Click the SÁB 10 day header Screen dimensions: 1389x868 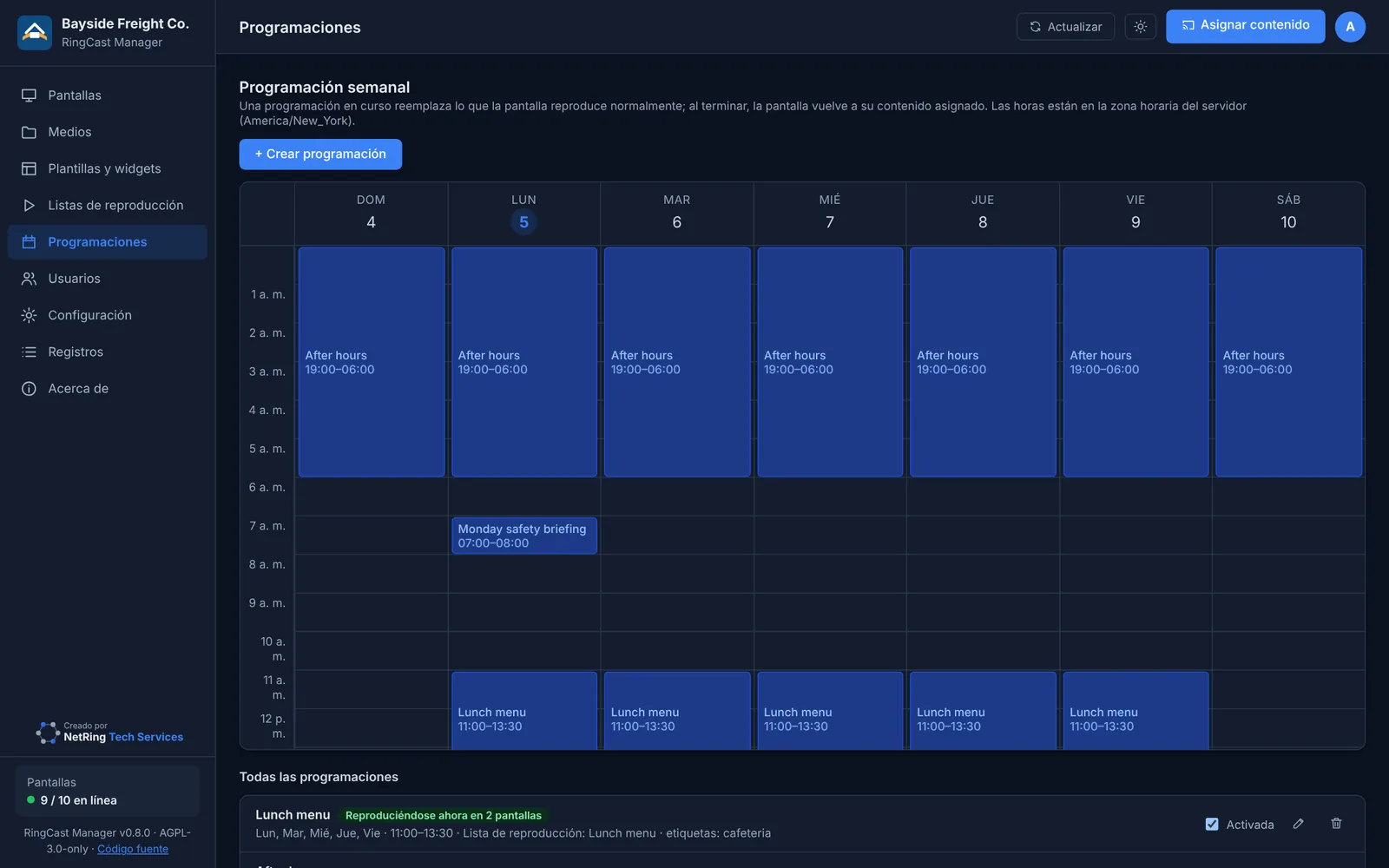tap(1288, 213)
